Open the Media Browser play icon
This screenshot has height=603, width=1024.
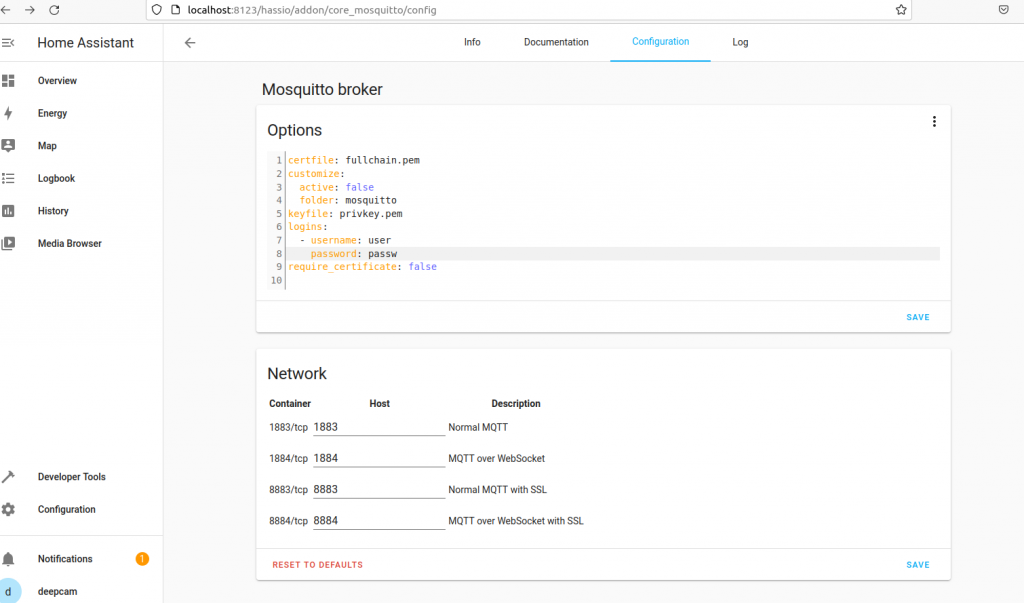point(8,243)
